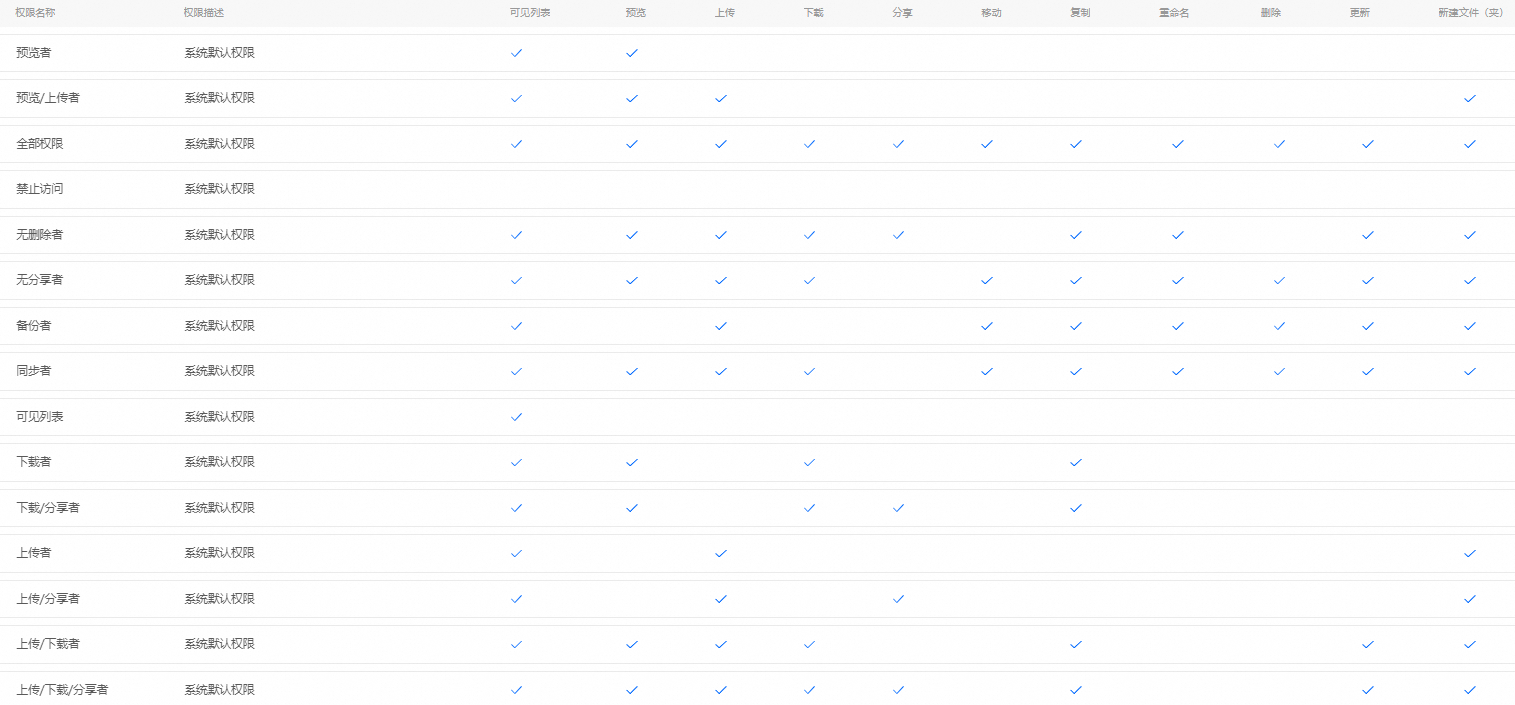
Task: Click the 复制 checkmark for 下载者
Action: click(x=1076, y=462)
